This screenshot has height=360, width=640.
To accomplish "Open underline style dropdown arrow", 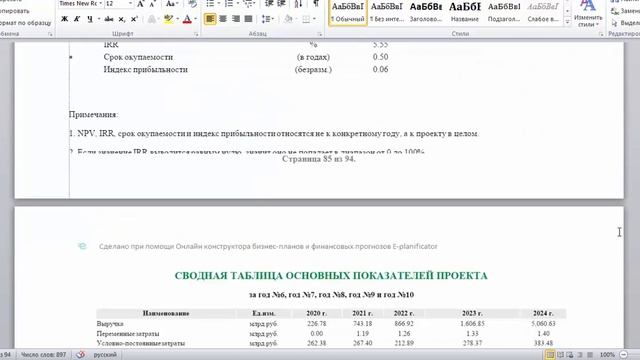I will click(x=99, y=19).
